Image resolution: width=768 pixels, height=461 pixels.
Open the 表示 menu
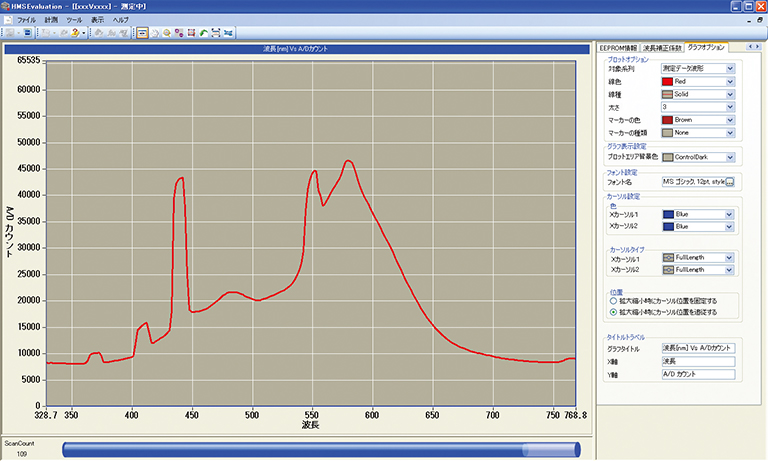pyautogui.click(x=97, y=20)
